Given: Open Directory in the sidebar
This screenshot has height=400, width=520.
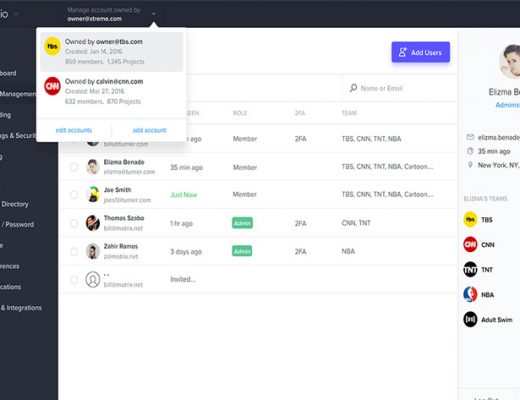Looking at the screenshot, I should pos(15,204).
